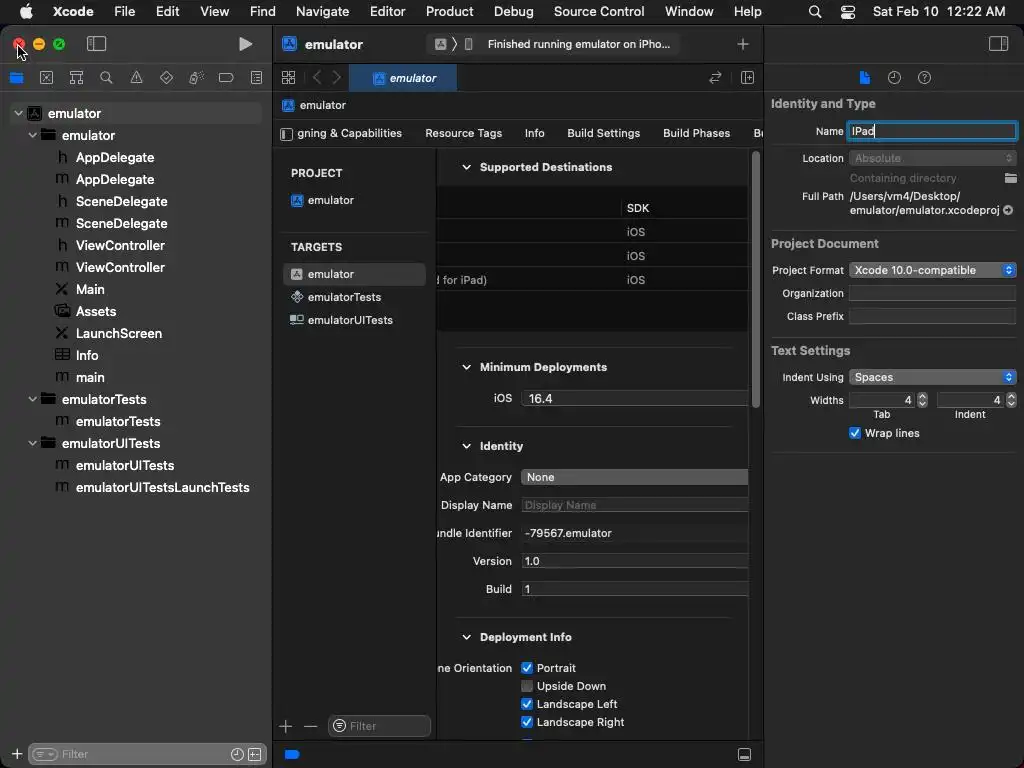Run the emulator project with the play button
Screen dimensions: 1024x768
click(x=246, y=44)
